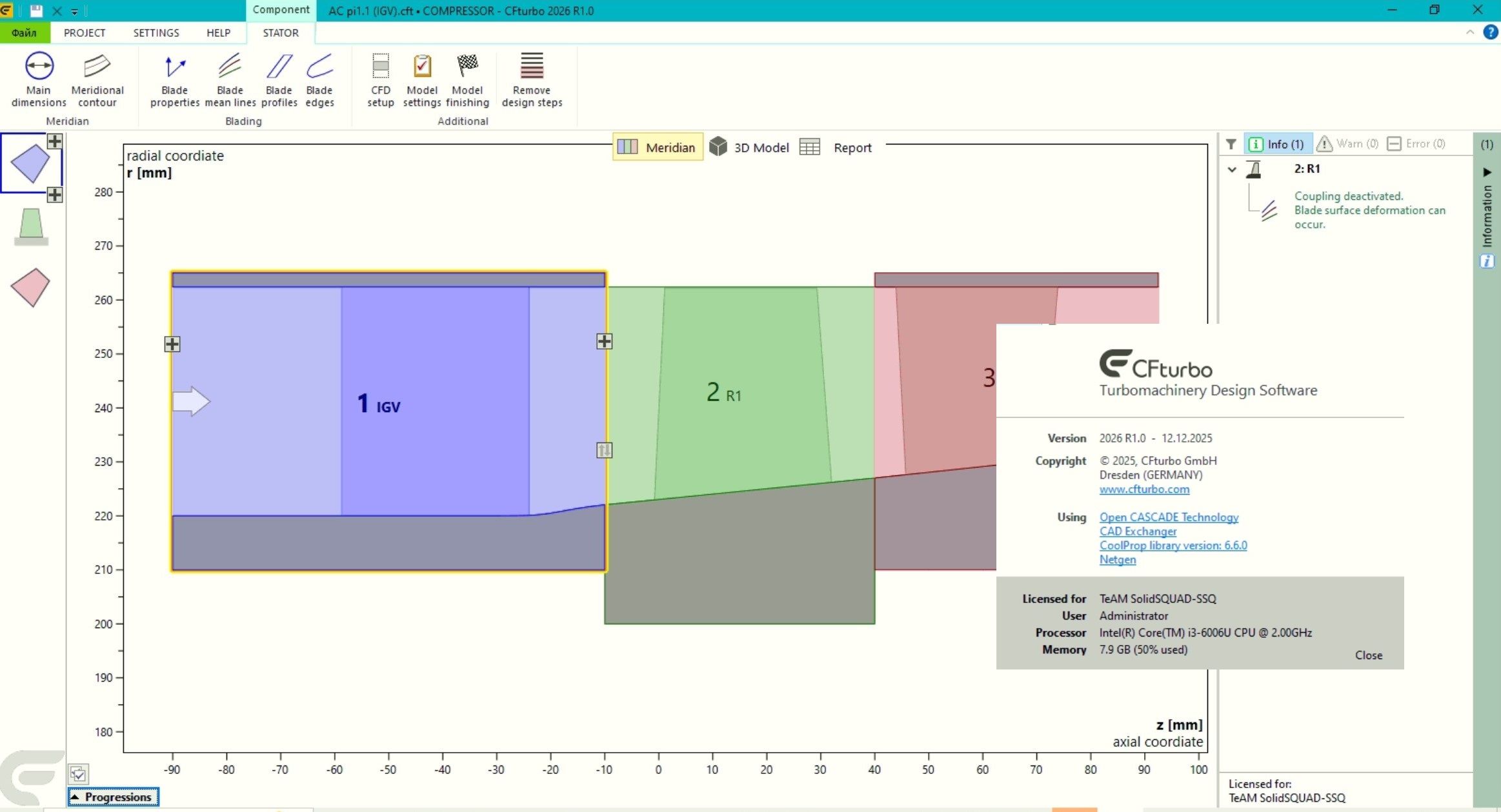Click Close in the about dialog
Screen dimensions: 1501x812
click(1368, 655)
